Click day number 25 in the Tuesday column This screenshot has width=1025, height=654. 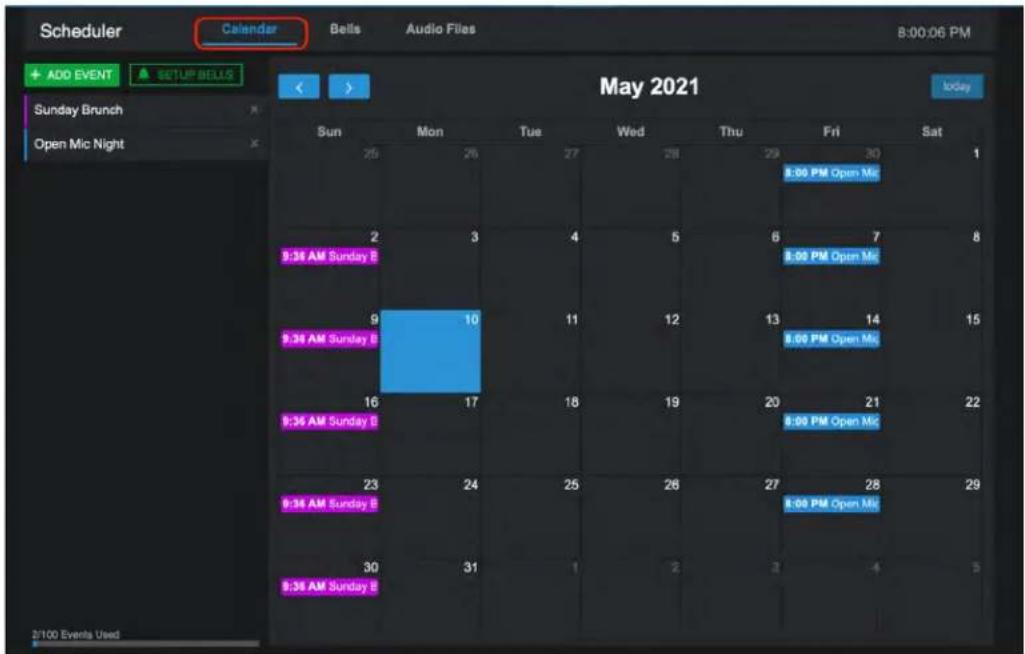[x=571, y=485]
